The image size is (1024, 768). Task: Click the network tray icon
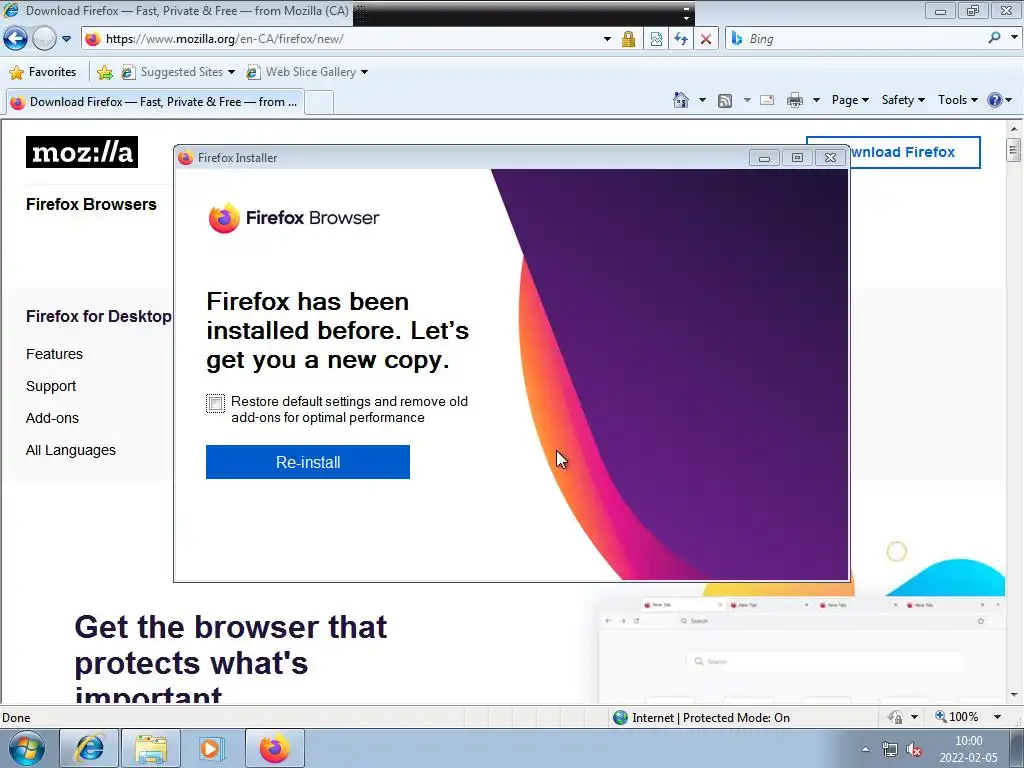(x=889, y=749)
